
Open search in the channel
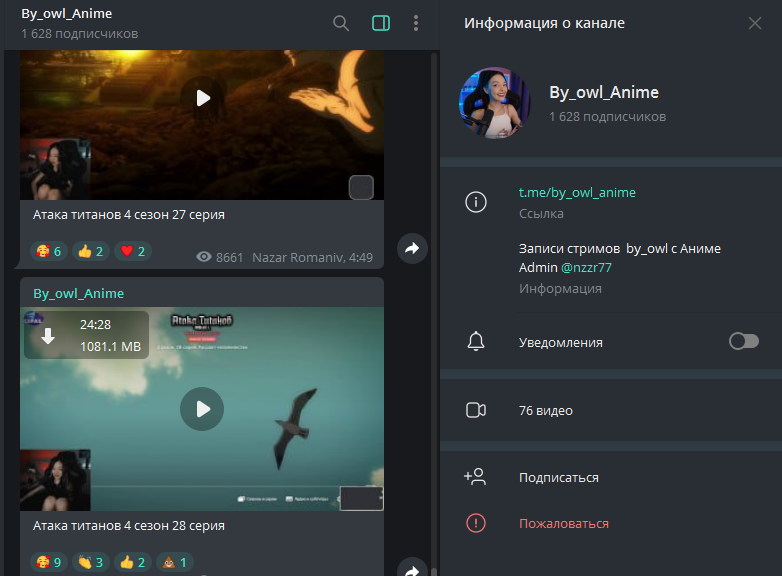point(341,23)
